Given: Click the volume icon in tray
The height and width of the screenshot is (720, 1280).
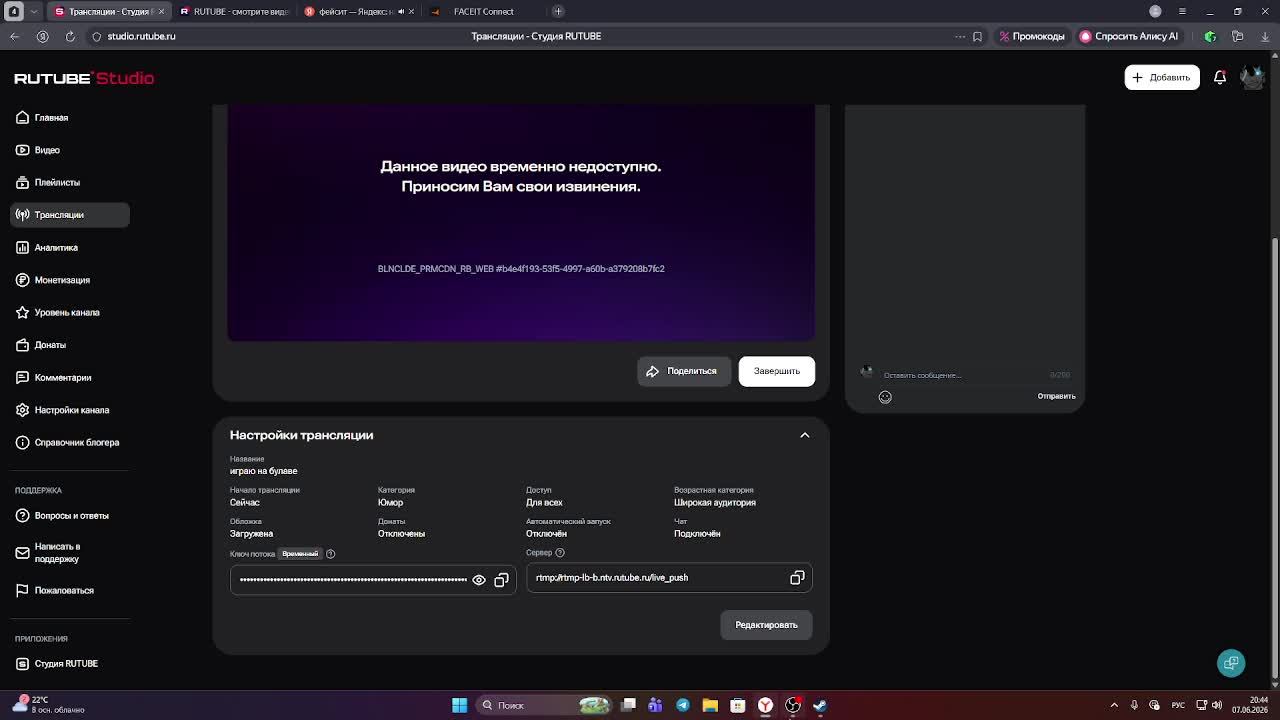Looking at the screenshot, I should (x=1217, y=705).
